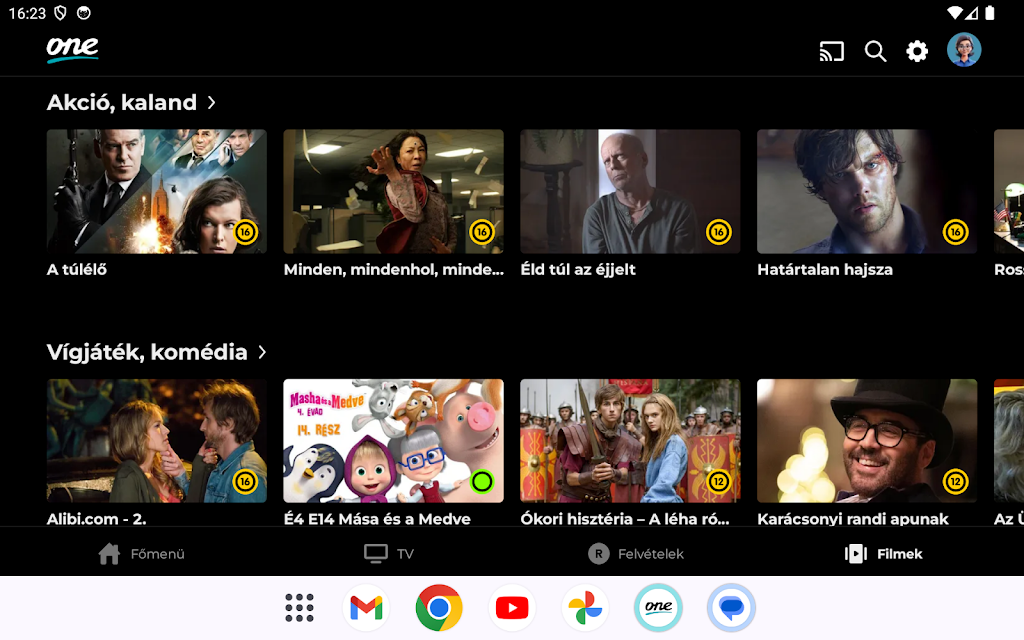Switch to the Főmenü tab
The height and width of the screenshot is (640, 1024).
[x=142, y=554]
